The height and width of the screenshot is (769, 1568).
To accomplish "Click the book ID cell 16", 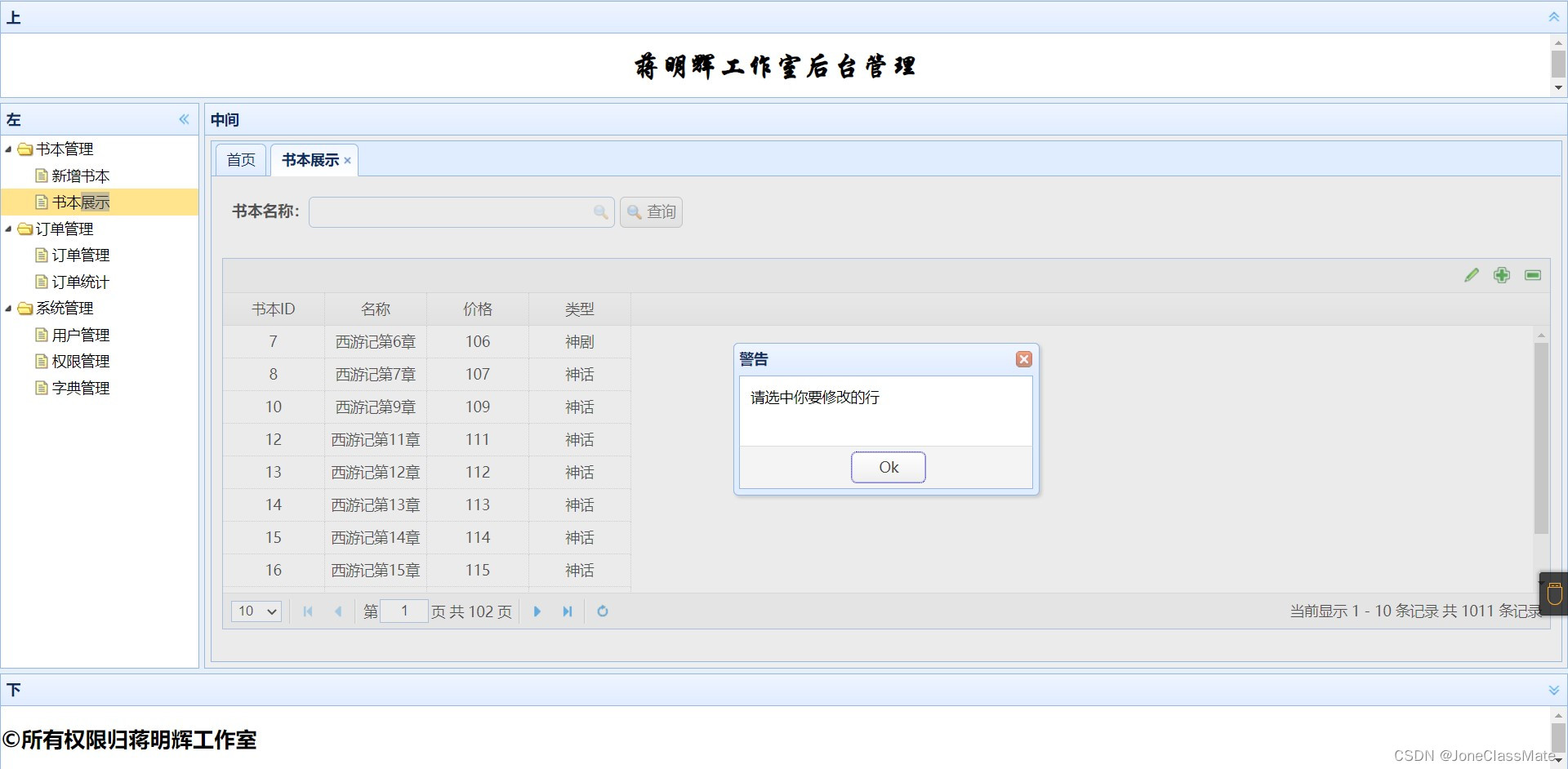I will [x=274, y=571].
